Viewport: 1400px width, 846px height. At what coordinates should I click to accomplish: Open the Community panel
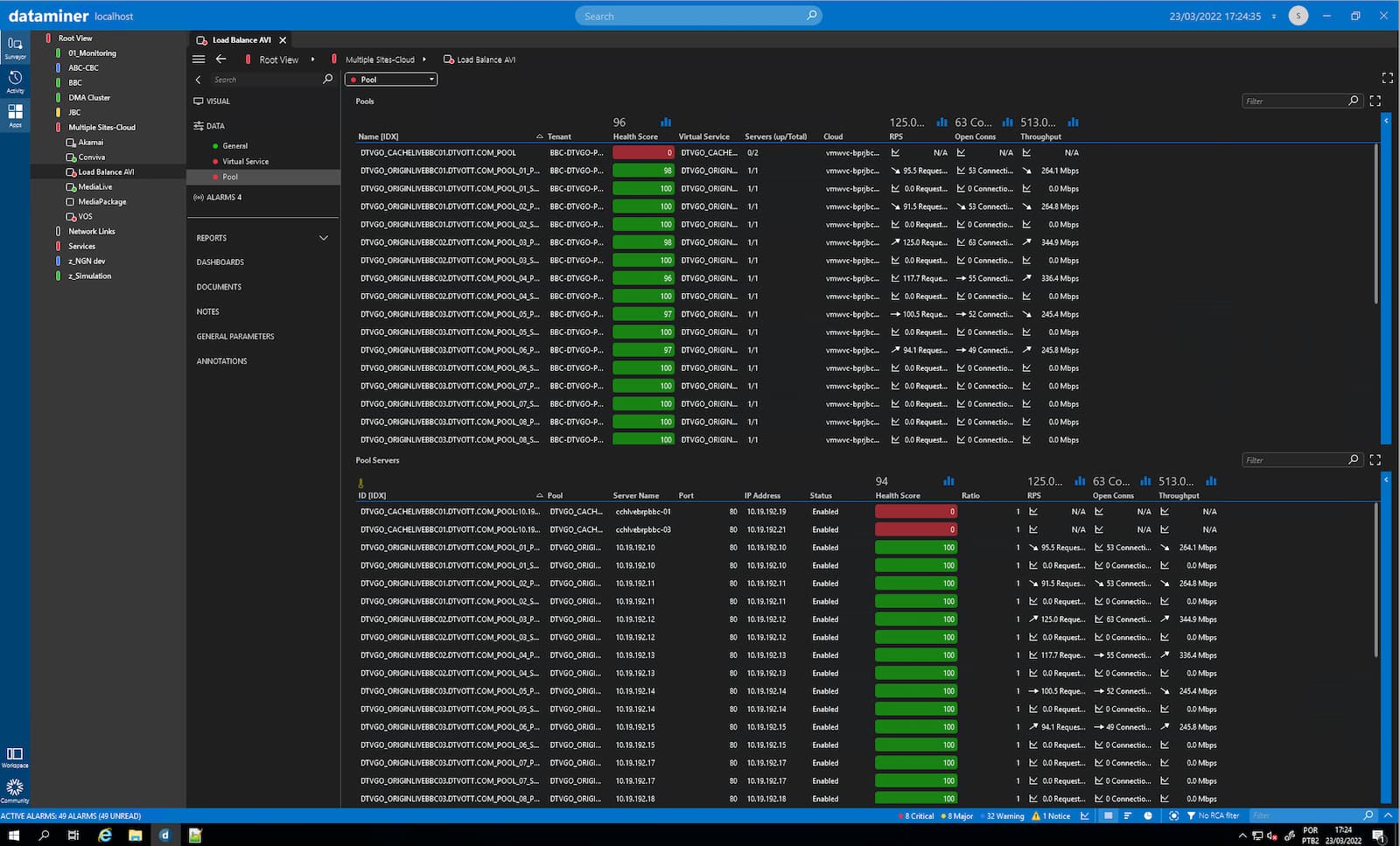click(x=15, y=791)
